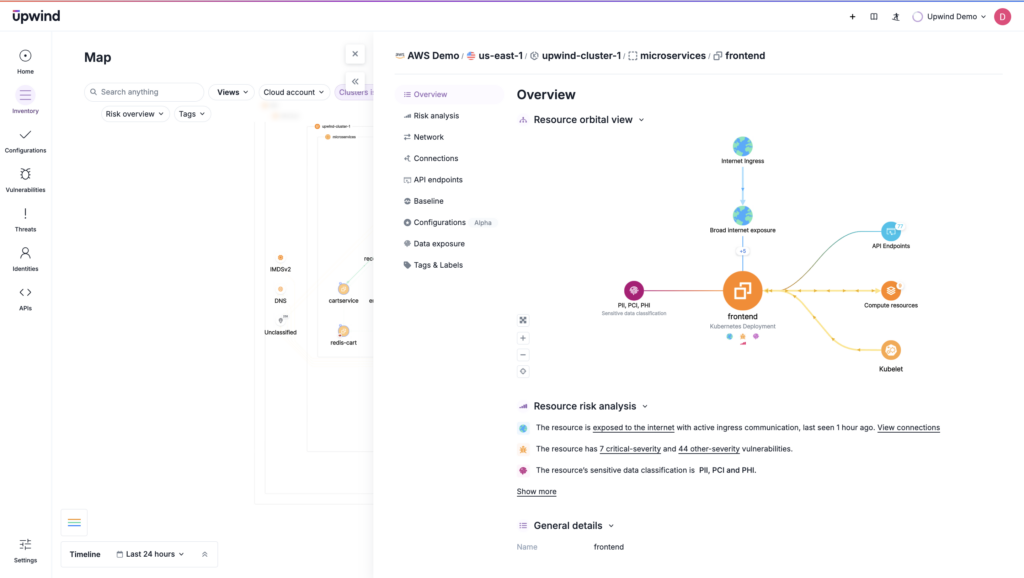This screenshot has width=1024, height=578.
Task: Collapse Resource risk analysis section
Action: 645,406
